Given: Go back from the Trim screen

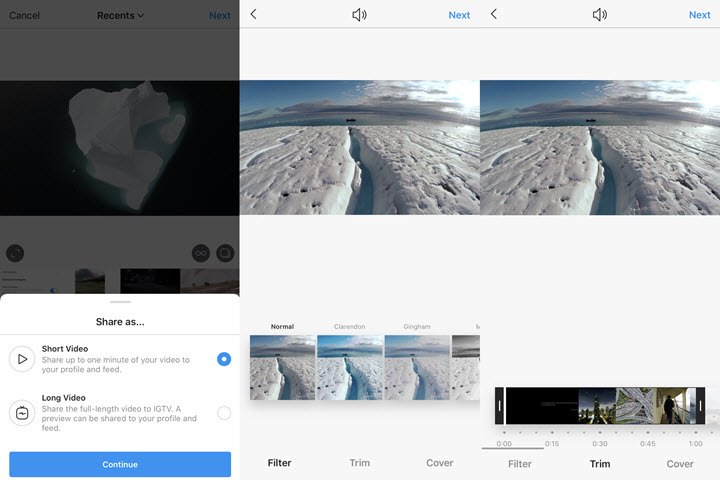Looking at the screenshot, I should point(494,14).
